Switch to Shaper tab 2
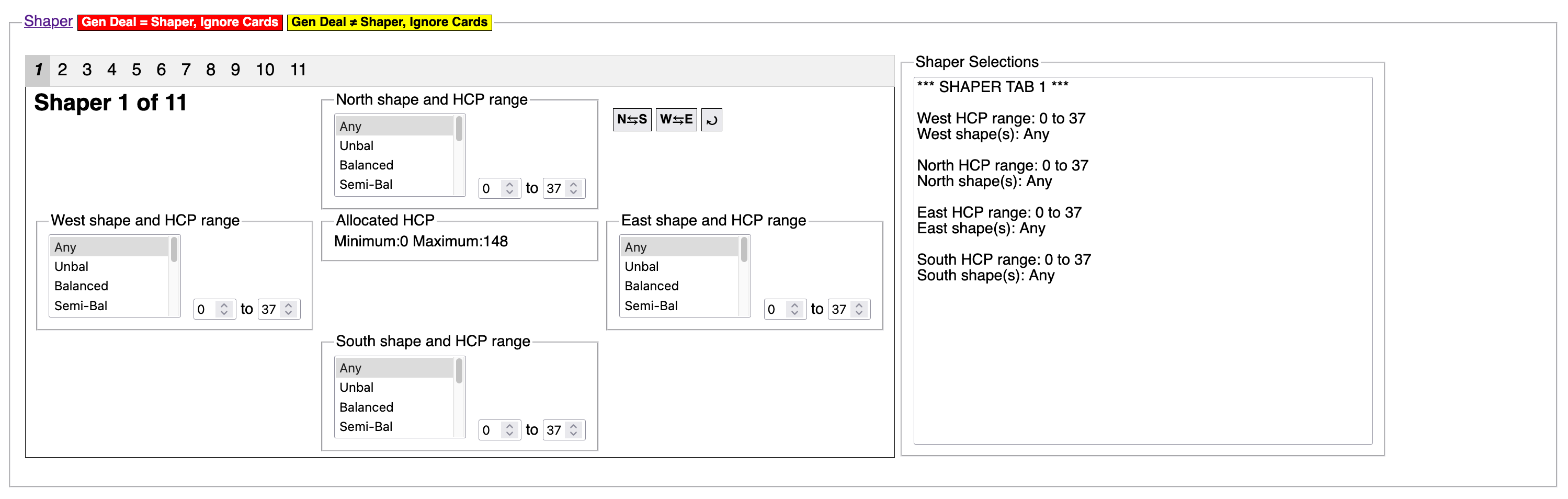The width and height of the screenshot is (1568, 499). tap(62, 70)
